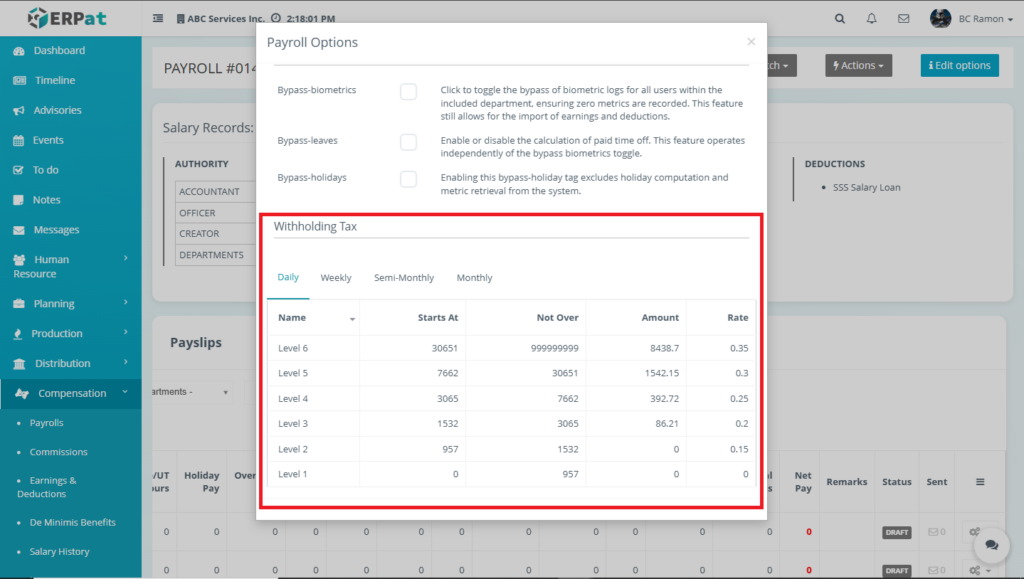
Task: Click the Advisories megaphone icon
Action: pyautogui.click(x=19, y=110)
